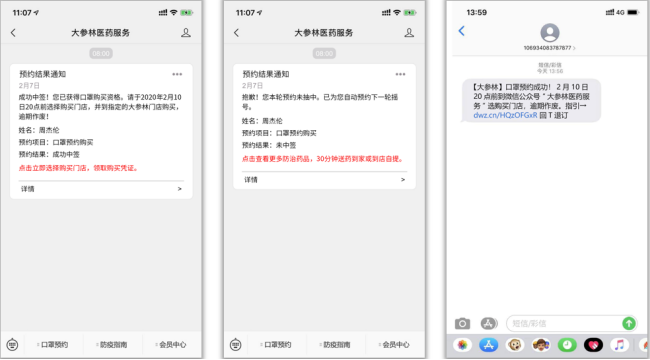
Task: Tap 大参林医药服务 title in left phone
Action: point(100,33)
